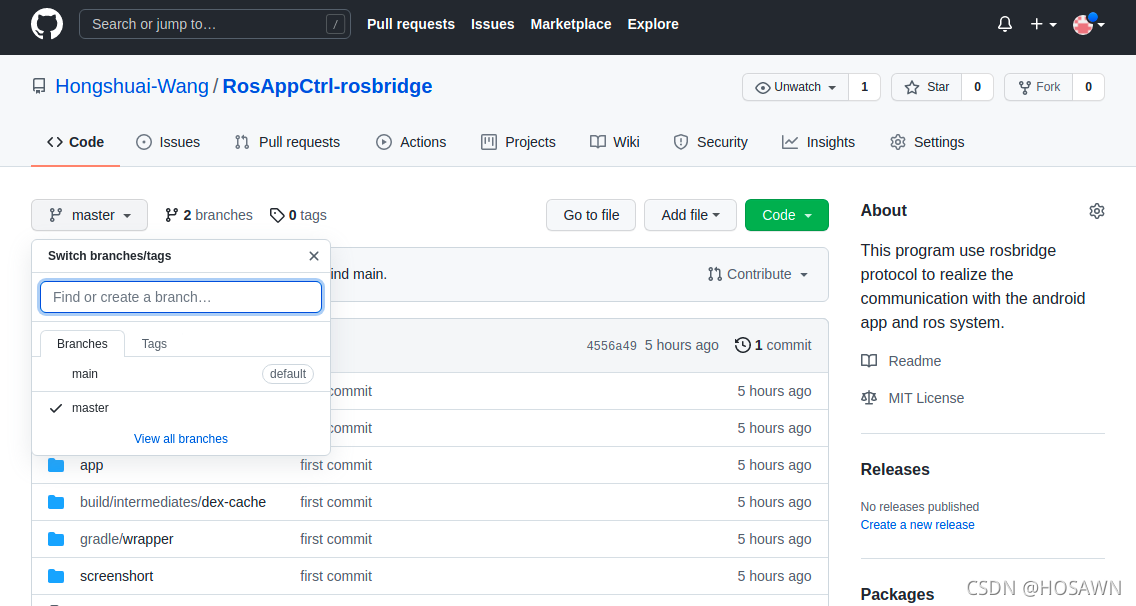Go to Marketplace
This screenshot has height=606, width=1136.
click(571, 24)
